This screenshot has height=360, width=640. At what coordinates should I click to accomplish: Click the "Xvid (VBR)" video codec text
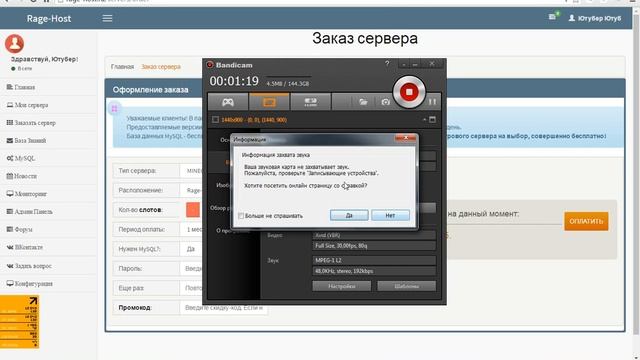tap(327, 236)
